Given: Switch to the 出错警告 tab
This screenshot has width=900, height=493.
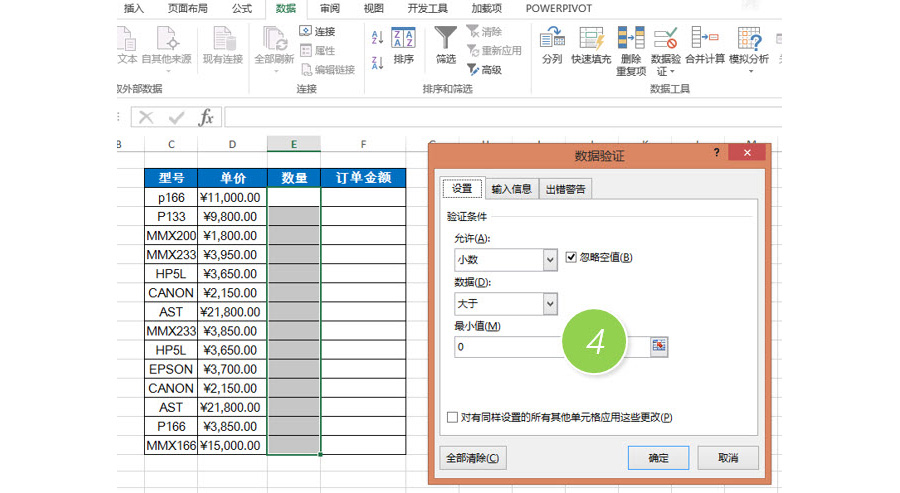Looking at the screenshot, I should pyautogui.click(x=566, y=189).
